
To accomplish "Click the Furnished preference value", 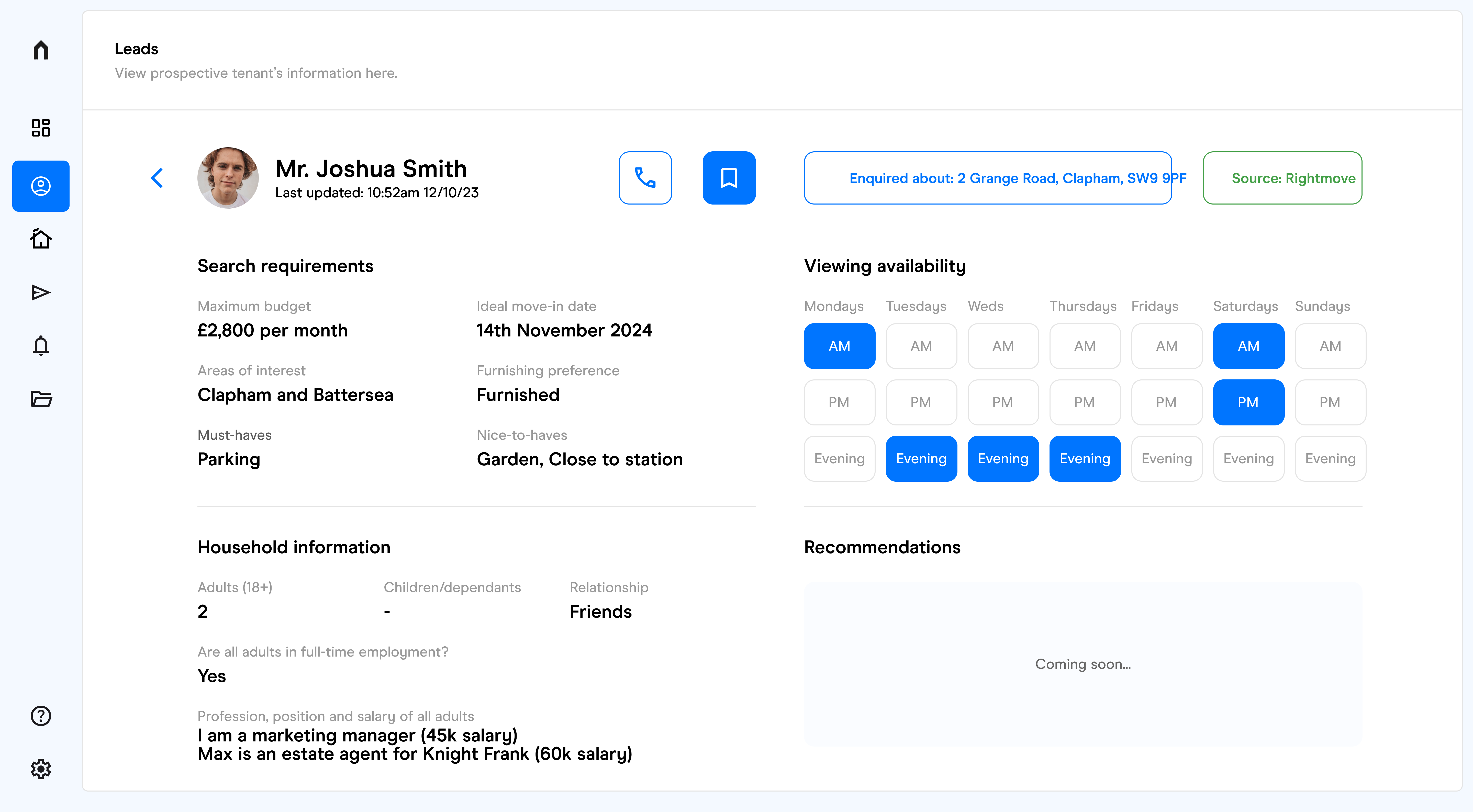I will tap(518, 395).
